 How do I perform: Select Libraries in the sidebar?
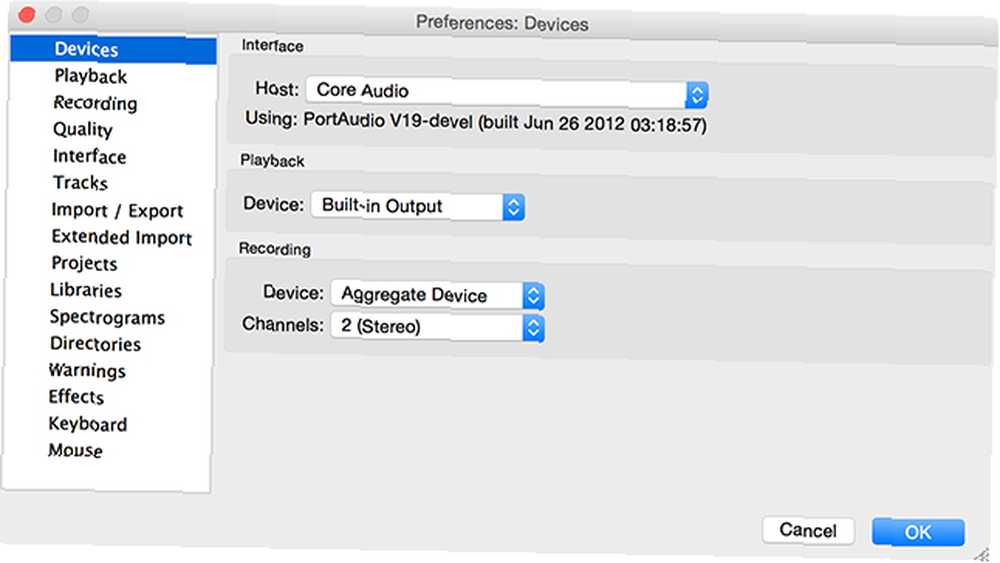point(86,290)
